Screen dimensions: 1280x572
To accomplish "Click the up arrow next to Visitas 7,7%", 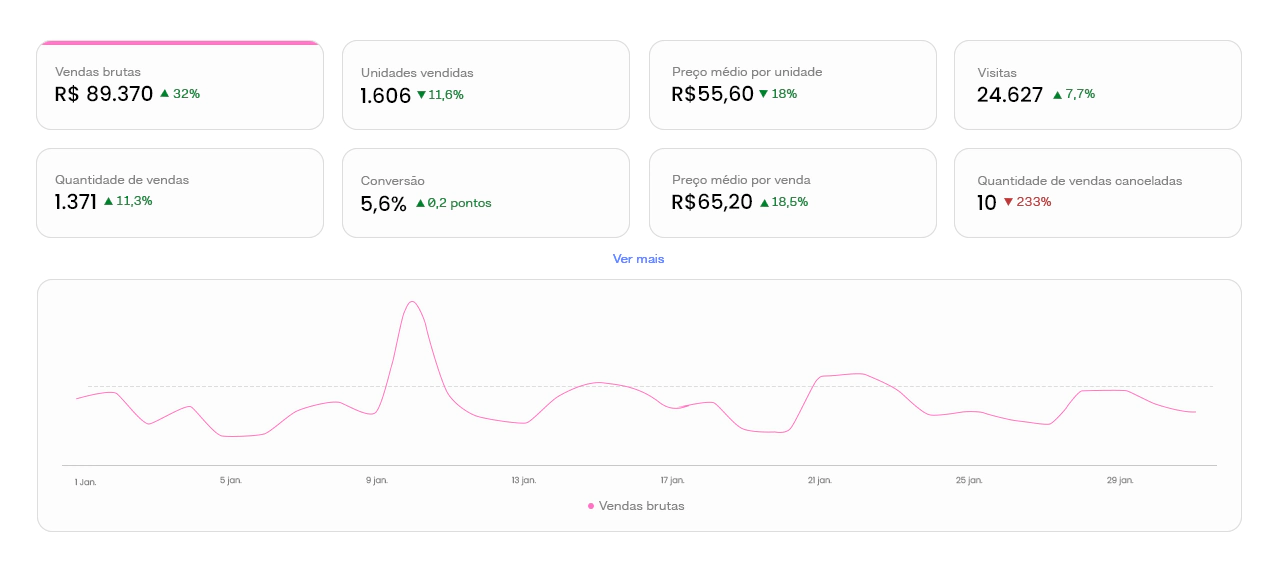I will (x=1057, y=95).
